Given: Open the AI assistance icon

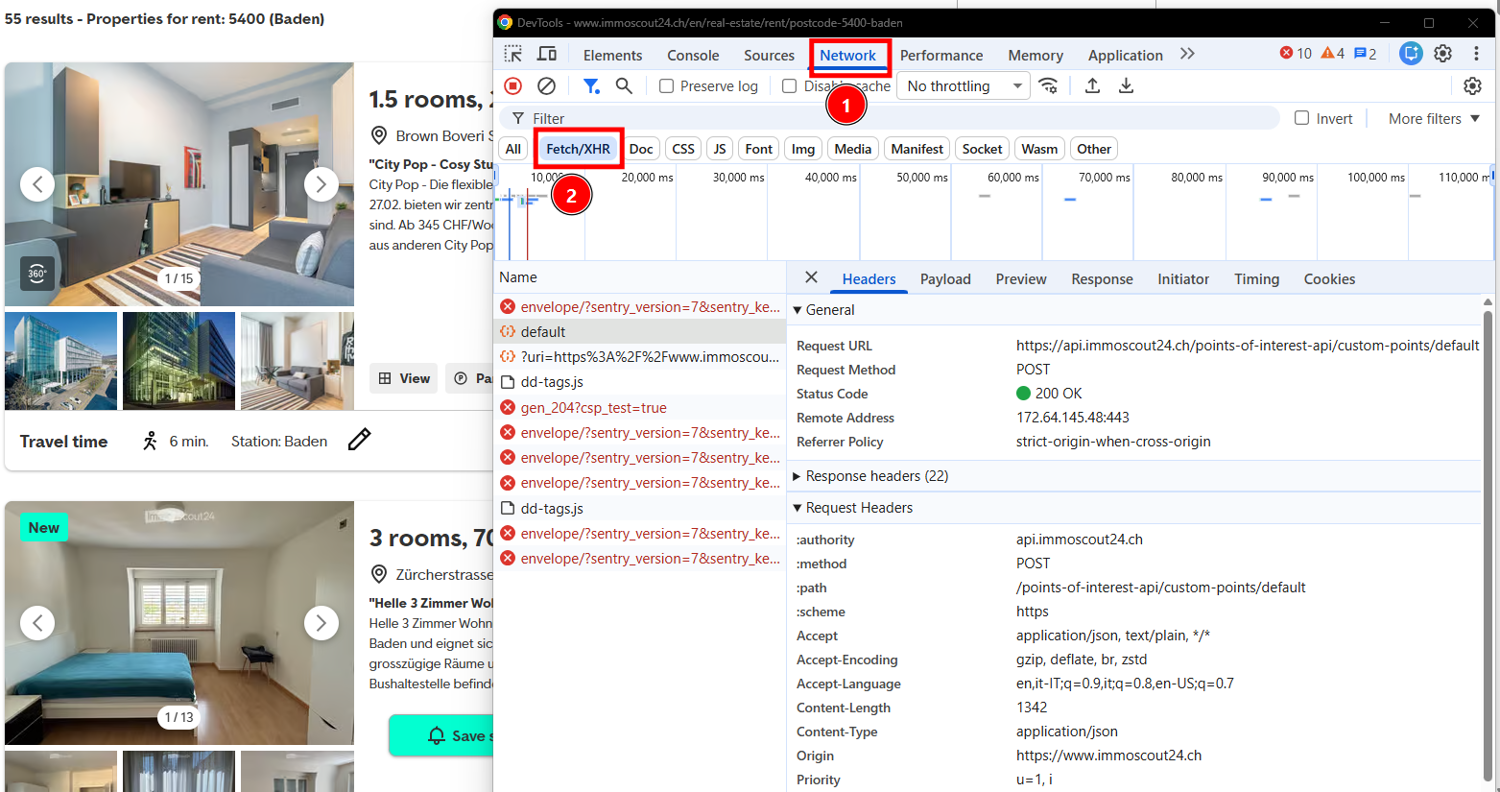Looking at the screenshot, I should pyautogui.click(x=1411, y=54).
